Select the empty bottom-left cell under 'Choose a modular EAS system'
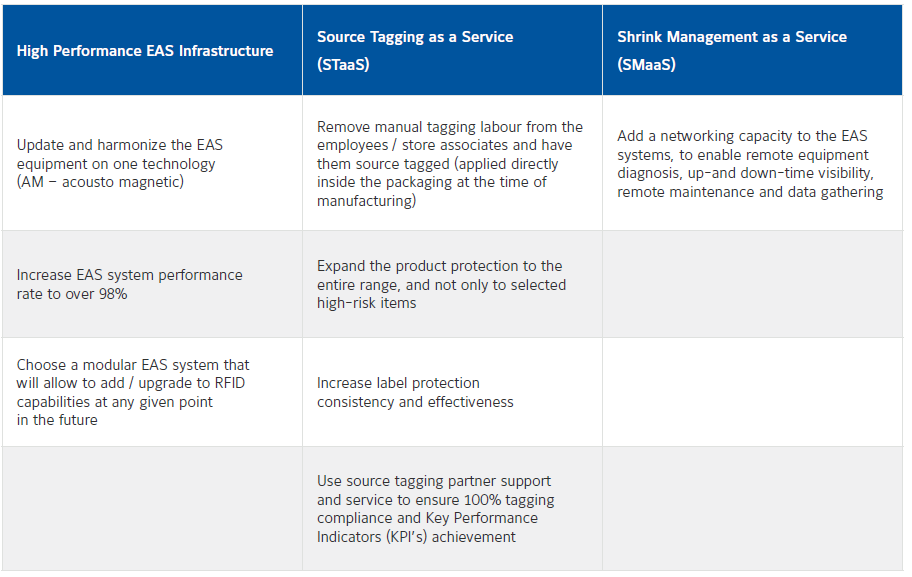 tap(152, 508)
